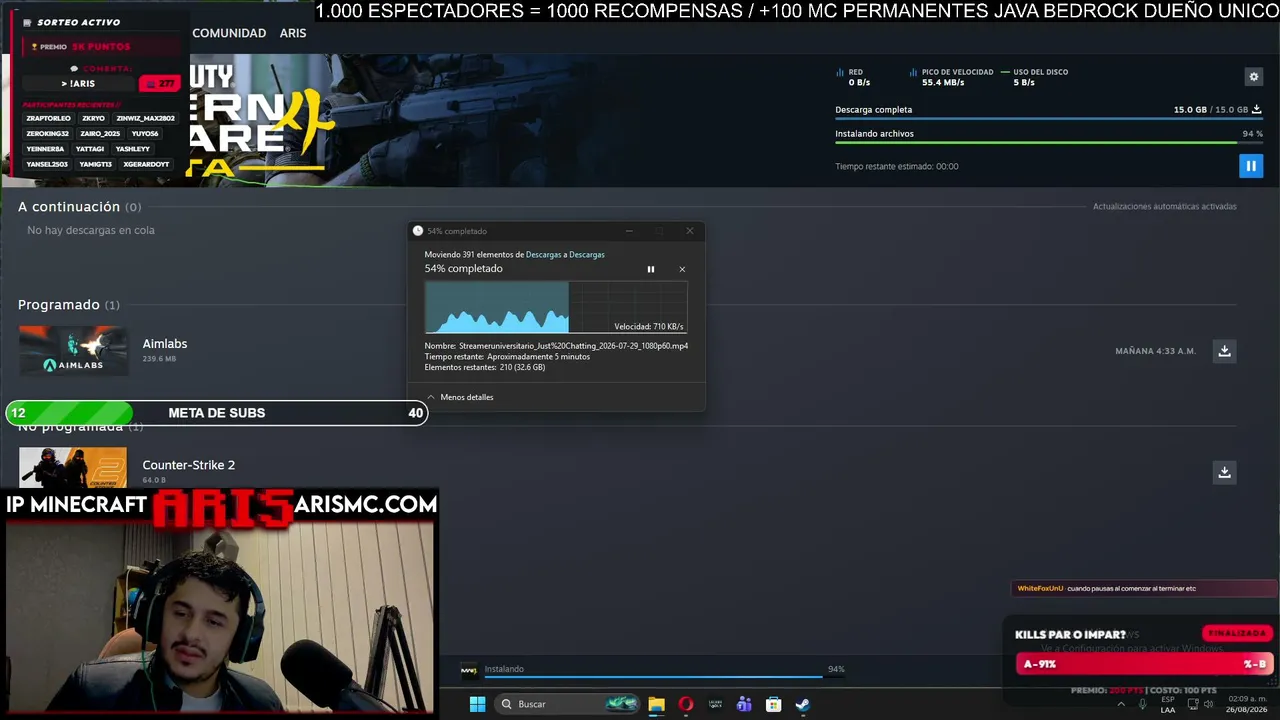Switch the ESP LAA keyboard language

[1168, 704]
